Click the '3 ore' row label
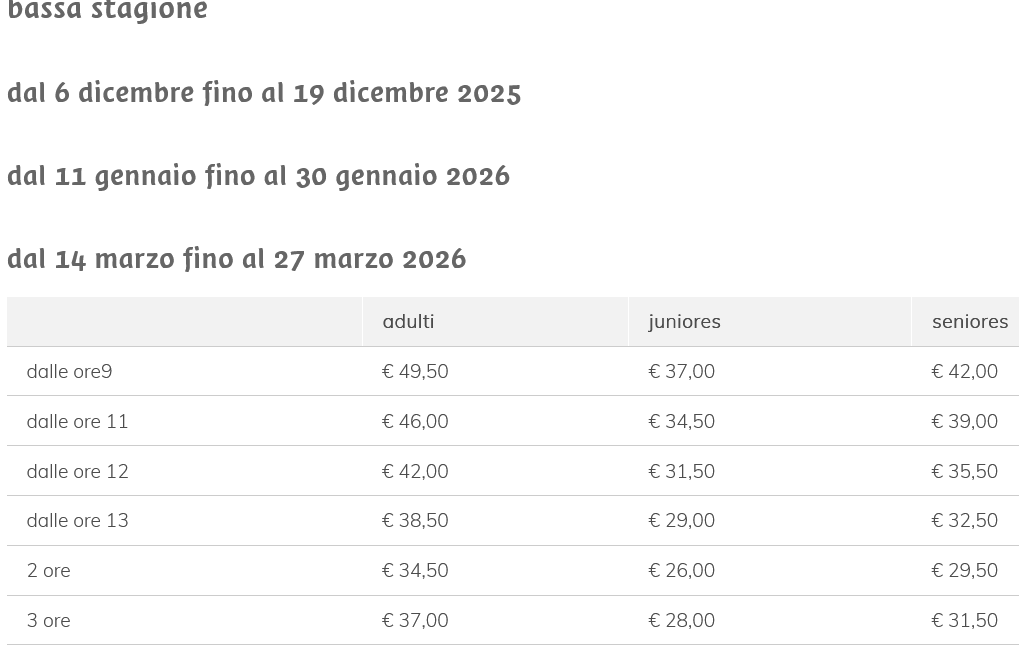1019x647 pixels. coord(48,620)
